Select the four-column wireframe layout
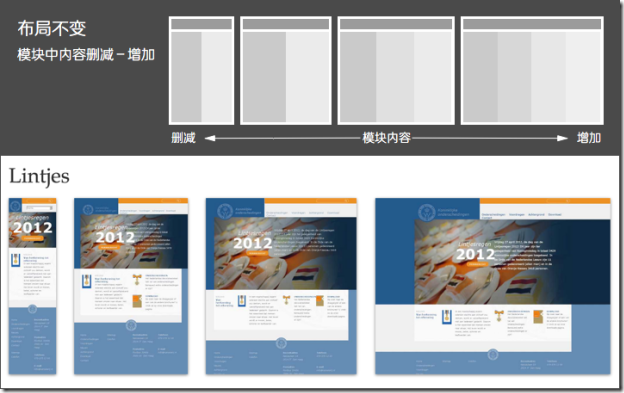Viewport: 624px width, 393px height. click(532, 70)
